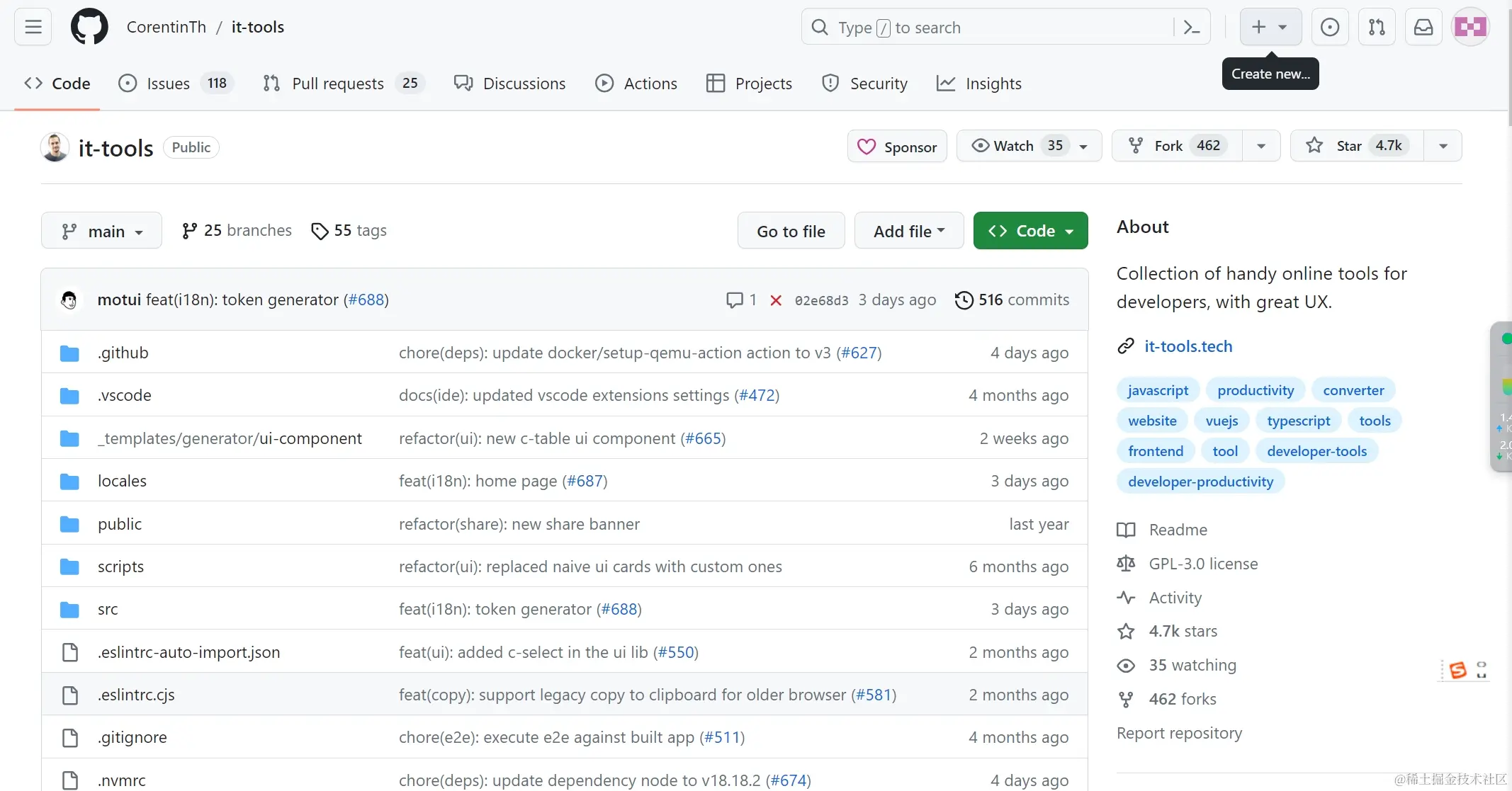Open the command palette icon

tap(1192, 28)
